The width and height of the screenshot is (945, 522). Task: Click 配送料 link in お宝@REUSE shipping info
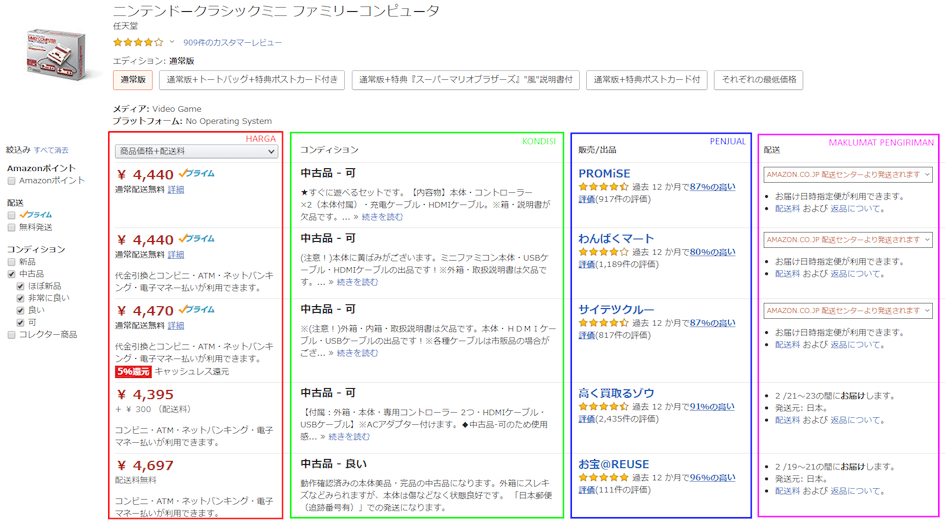tap(787, 491)
